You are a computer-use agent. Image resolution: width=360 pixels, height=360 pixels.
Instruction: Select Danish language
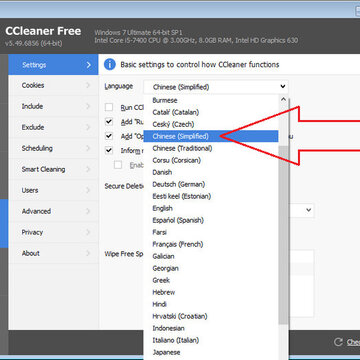click(211, 172)
